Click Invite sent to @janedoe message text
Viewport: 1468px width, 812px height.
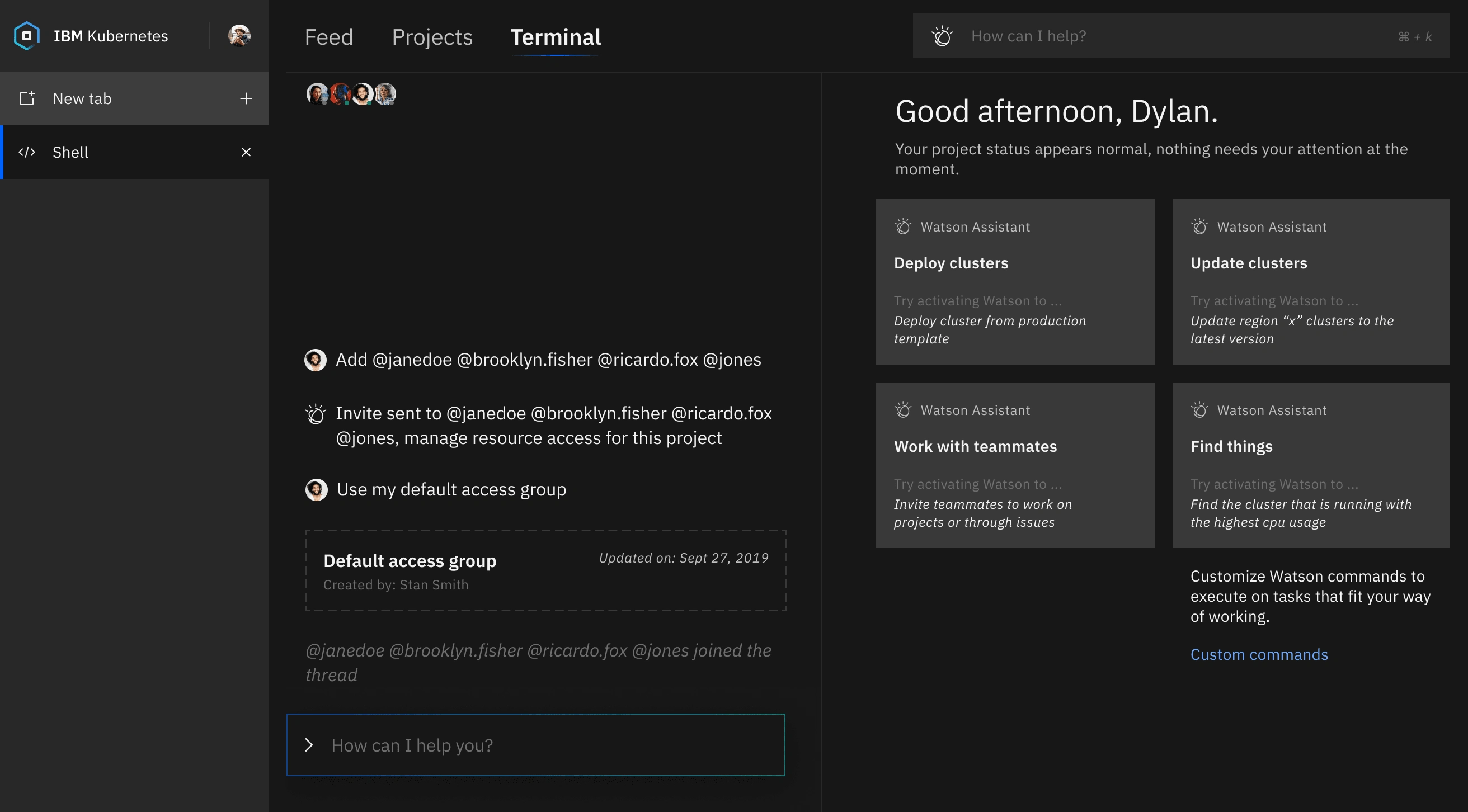click(554, 426)
